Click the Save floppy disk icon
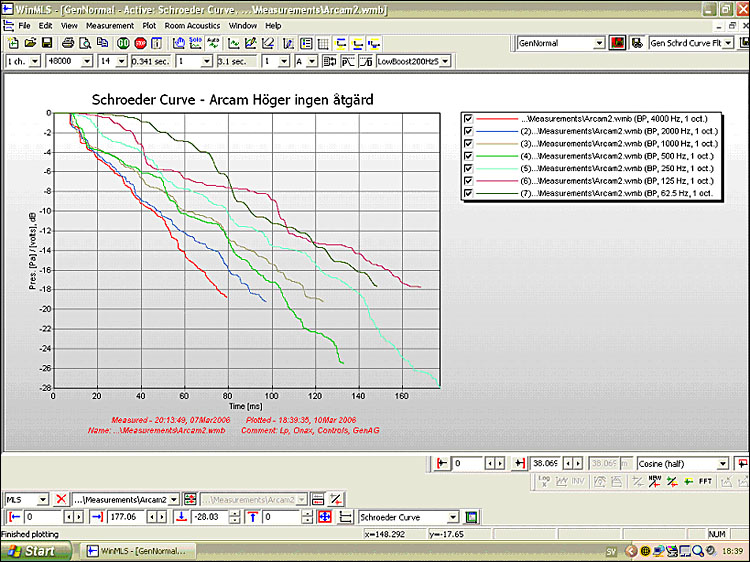This screenshot has width=750, height=562. 46,43
